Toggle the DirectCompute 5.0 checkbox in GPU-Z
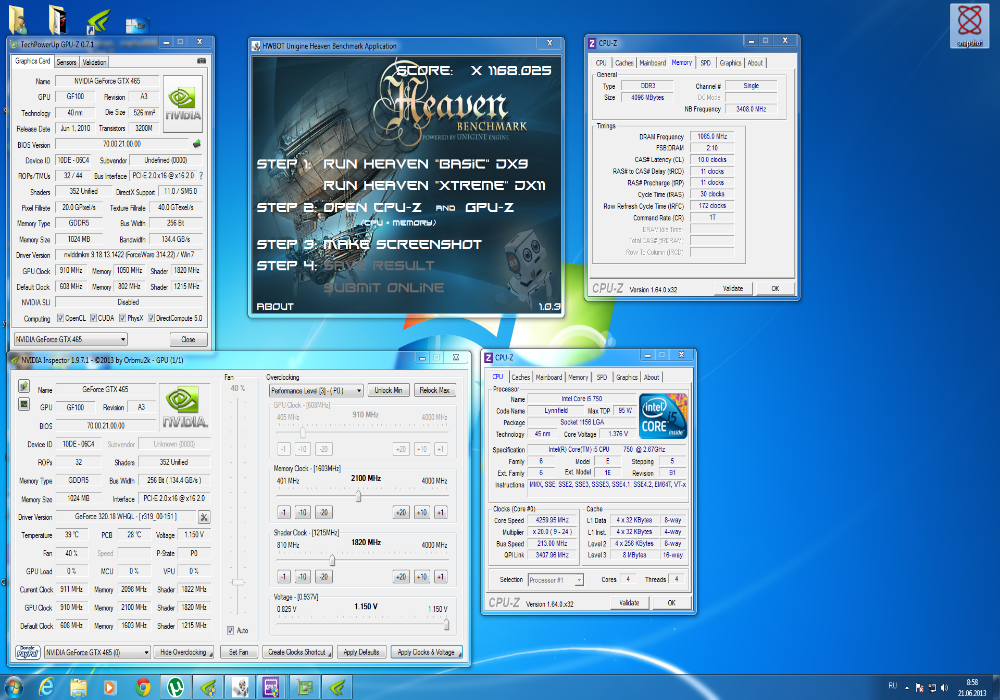The height and width of the screenshot is (700, 1000). coord(152,318)
